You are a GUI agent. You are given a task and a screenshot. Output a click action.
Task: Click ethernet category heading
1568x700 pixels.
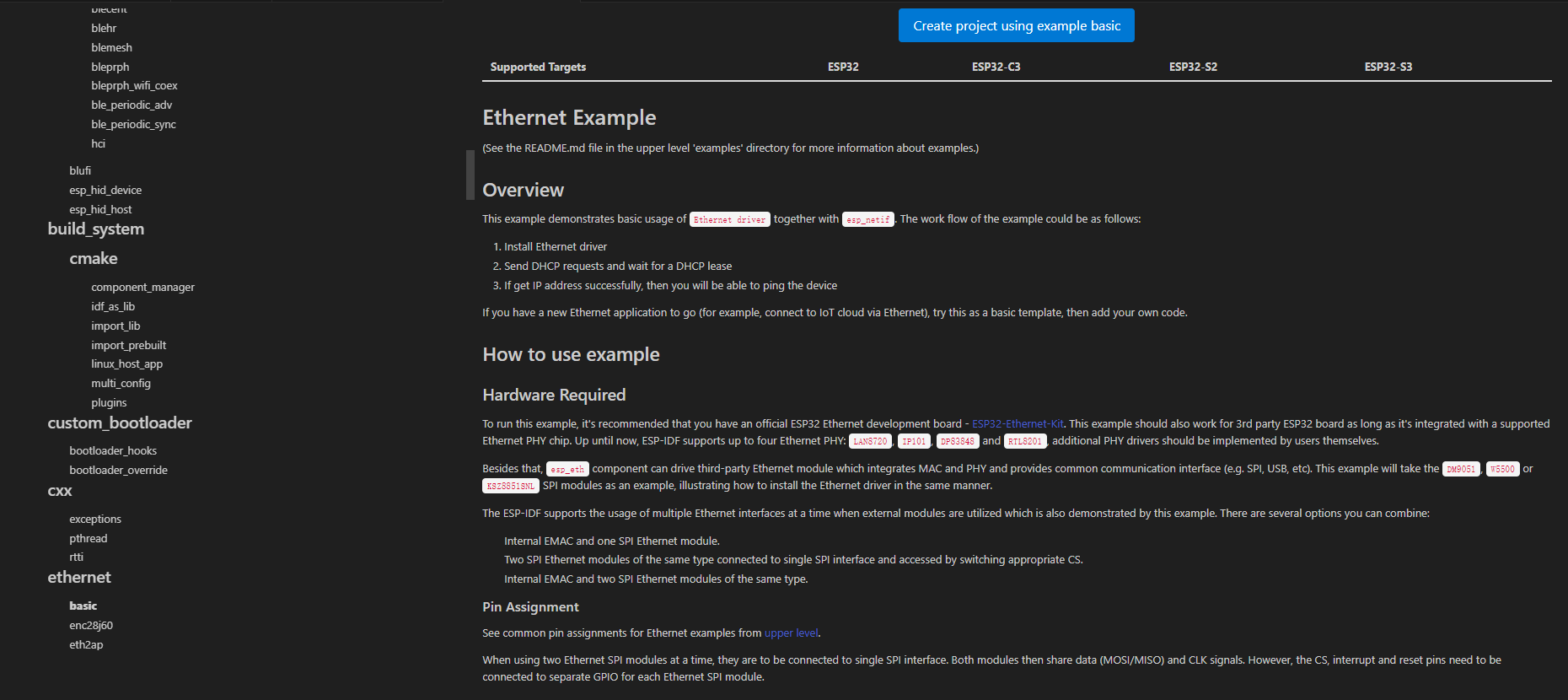(79, 578)
